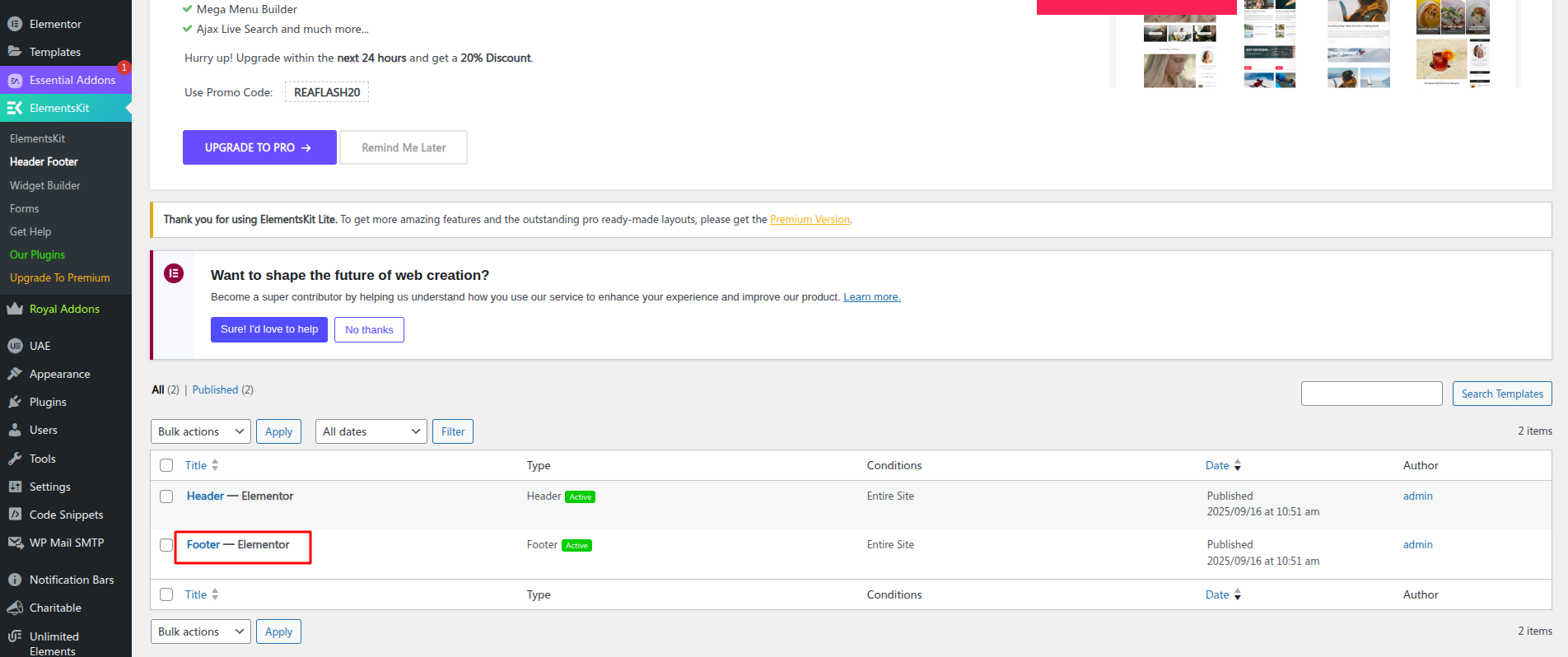Open the bottom Bulk actions dropdown
The image size is (1568, 657).
click(201, 631)
